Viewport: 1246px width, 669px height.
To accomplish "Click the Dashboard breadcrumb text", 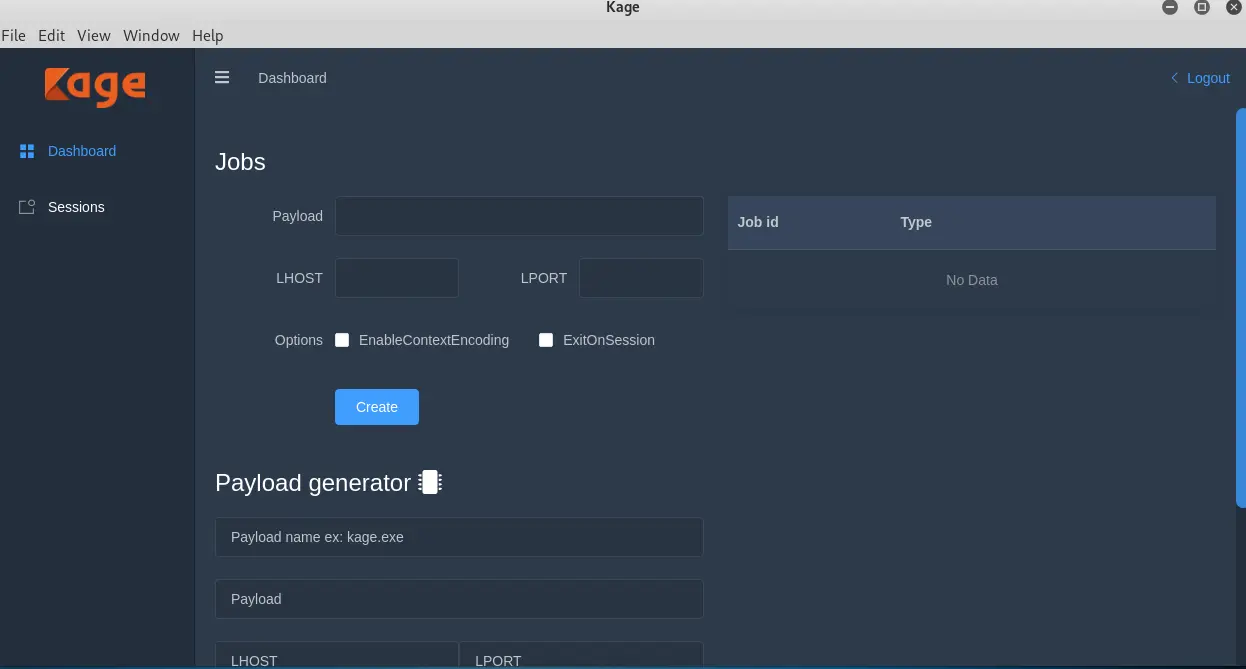I will (292, 78).
